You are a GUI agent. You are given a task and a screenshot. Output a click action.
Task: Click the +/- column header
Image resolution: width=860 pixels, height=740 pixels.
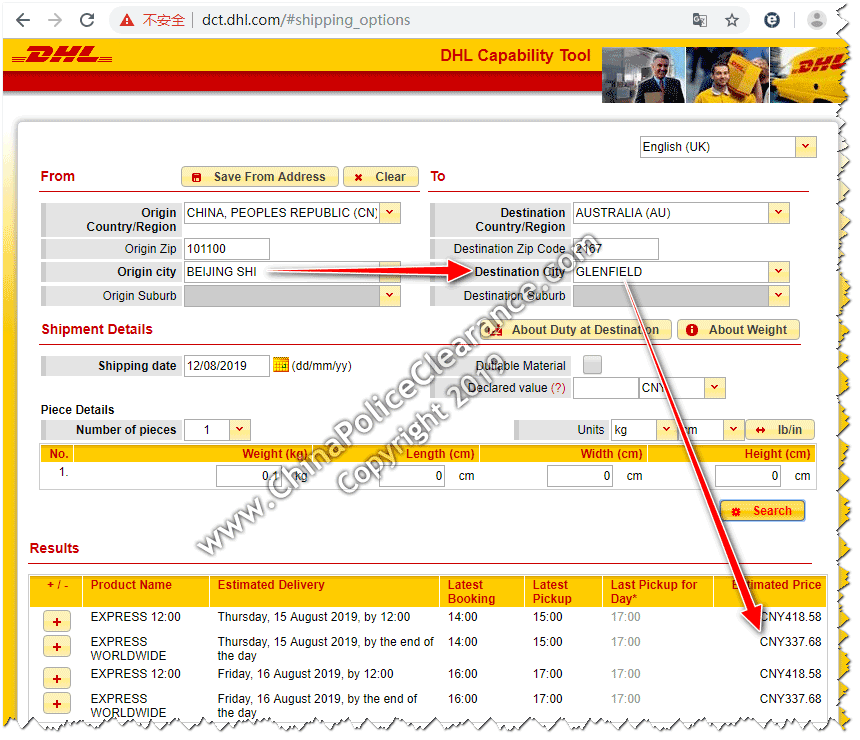(x=56, y=591)
